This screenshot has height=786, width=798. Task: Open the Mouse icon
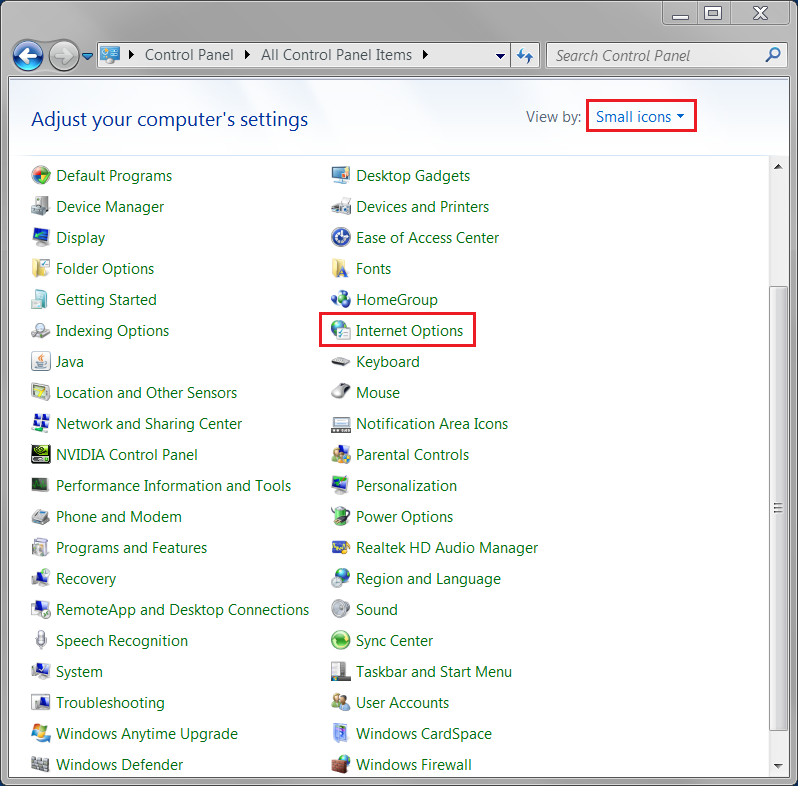tap(340, 392)
